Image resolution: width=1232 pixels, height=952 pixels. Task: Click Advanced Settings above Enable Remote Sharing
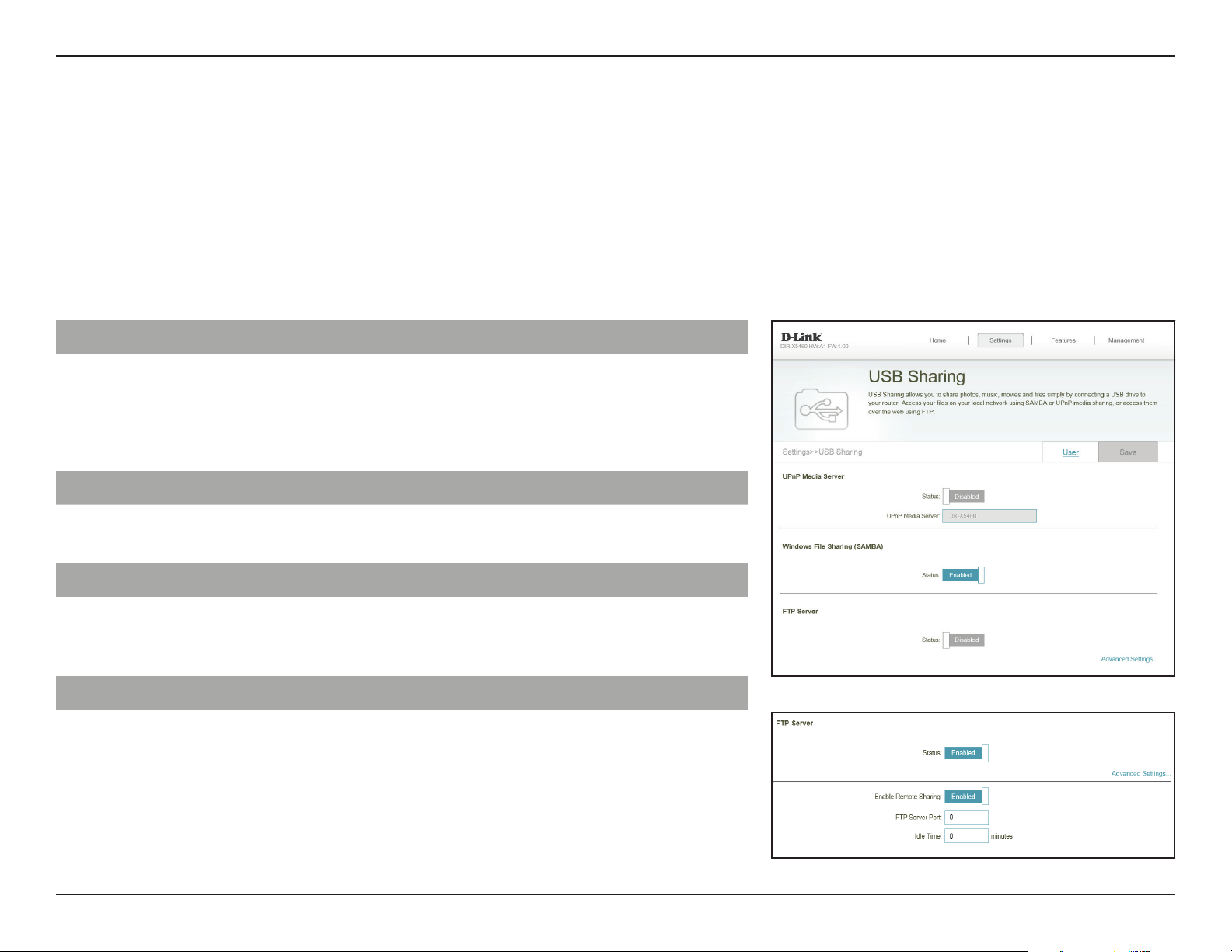pyautogui.click(x=1140, y=773)
